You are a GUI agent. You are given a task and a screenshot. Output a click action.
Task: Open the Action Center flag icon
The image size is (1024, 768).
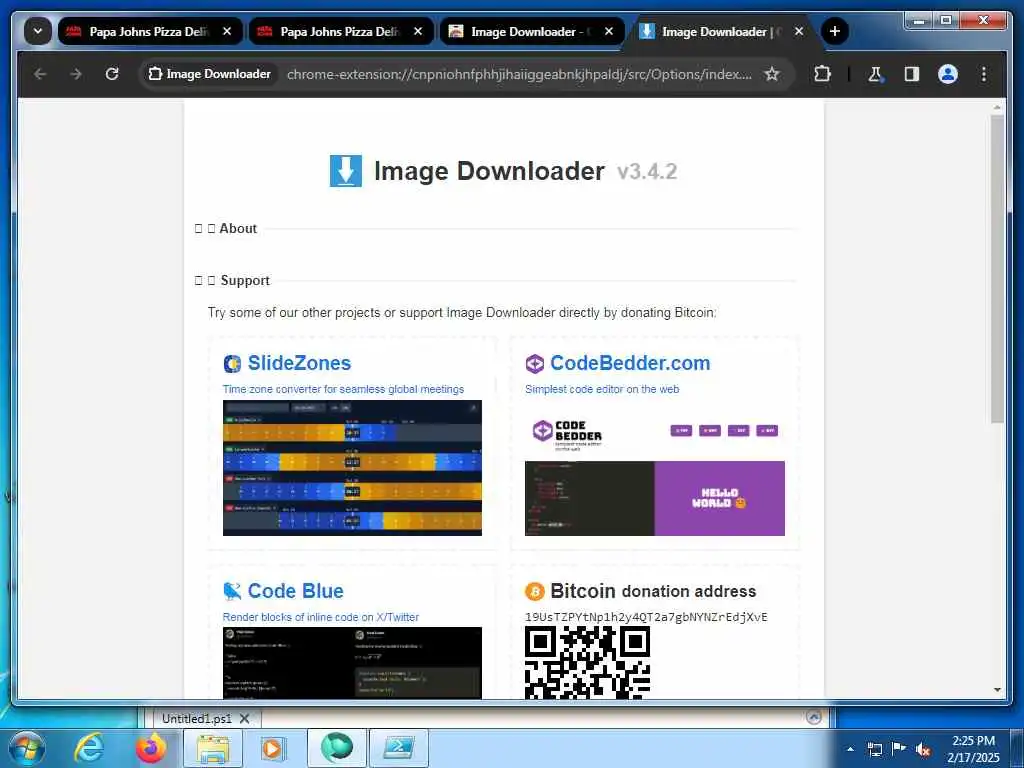899,749
